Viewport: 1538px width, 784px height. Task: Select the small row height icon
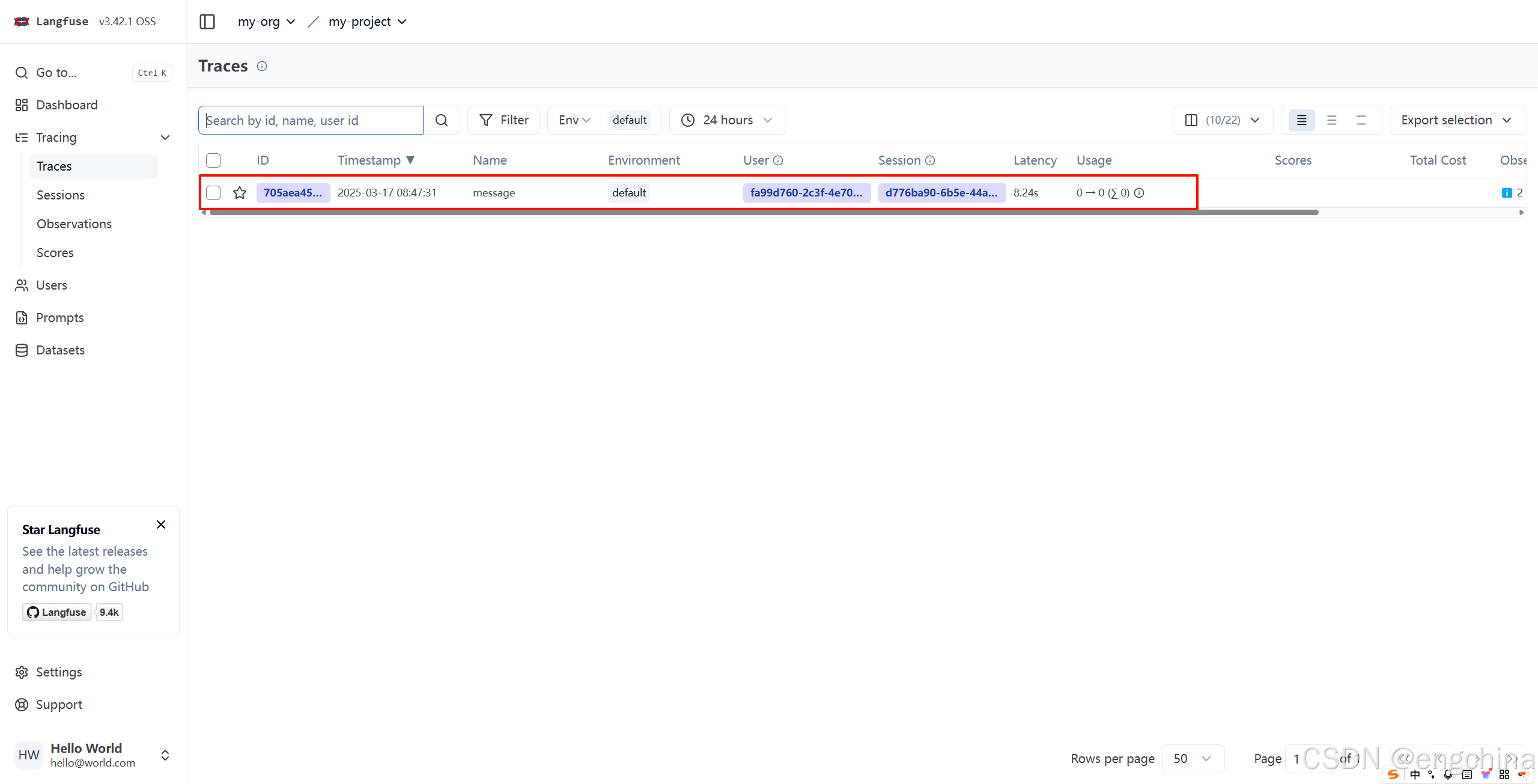coord(1302,120)
